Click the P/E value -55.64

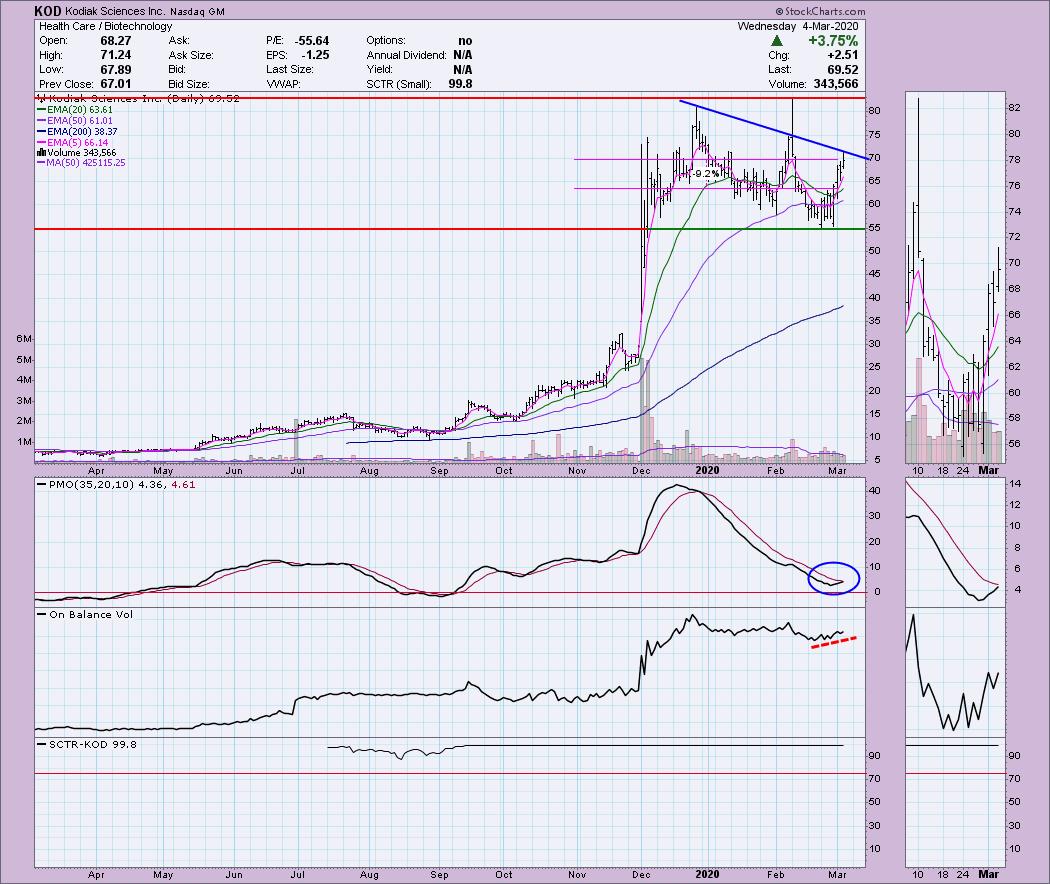coord(311,41)
